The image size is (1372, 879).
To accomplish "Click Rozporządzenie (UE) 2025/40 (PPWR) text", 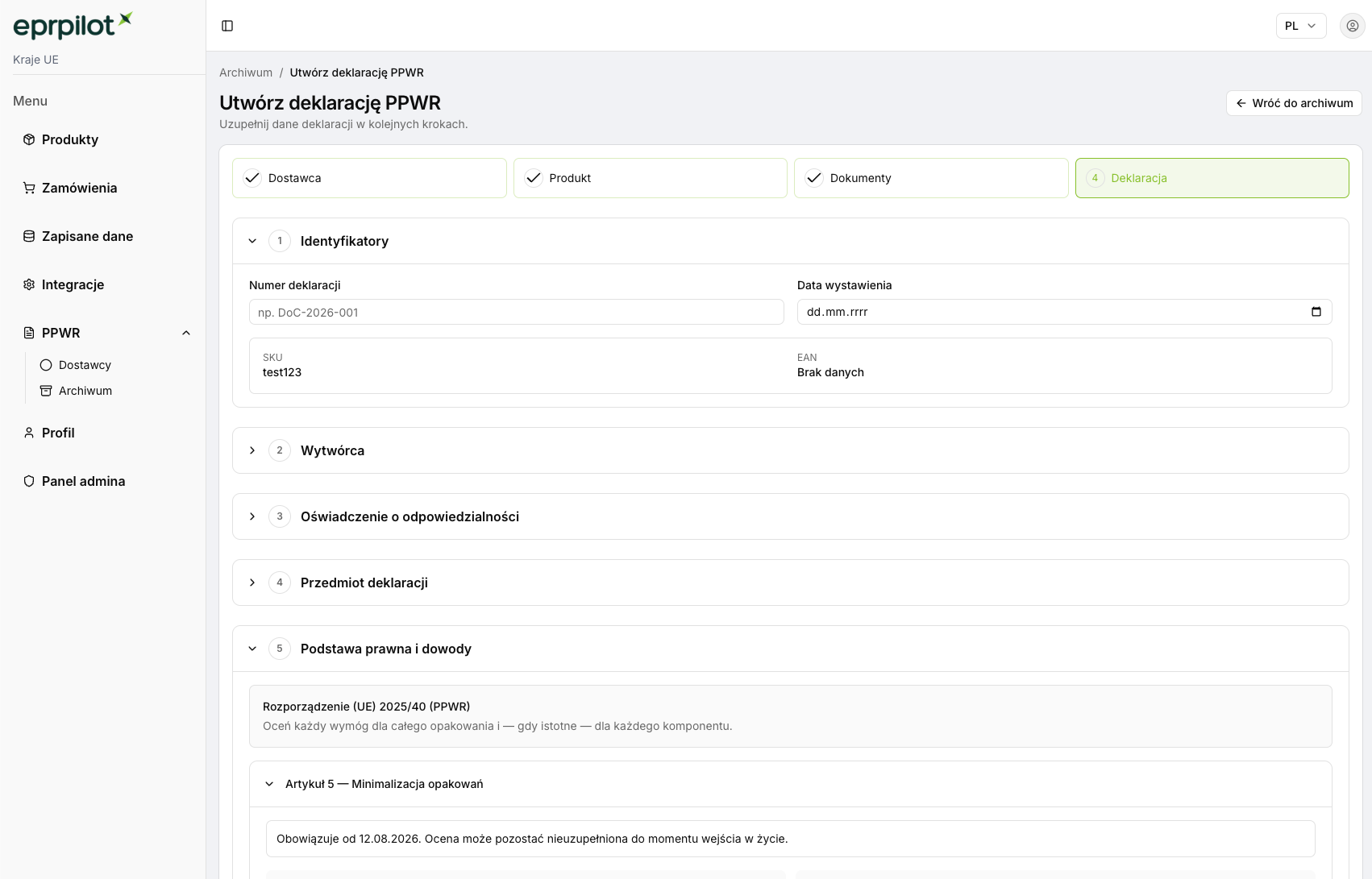I will (366, 707).
